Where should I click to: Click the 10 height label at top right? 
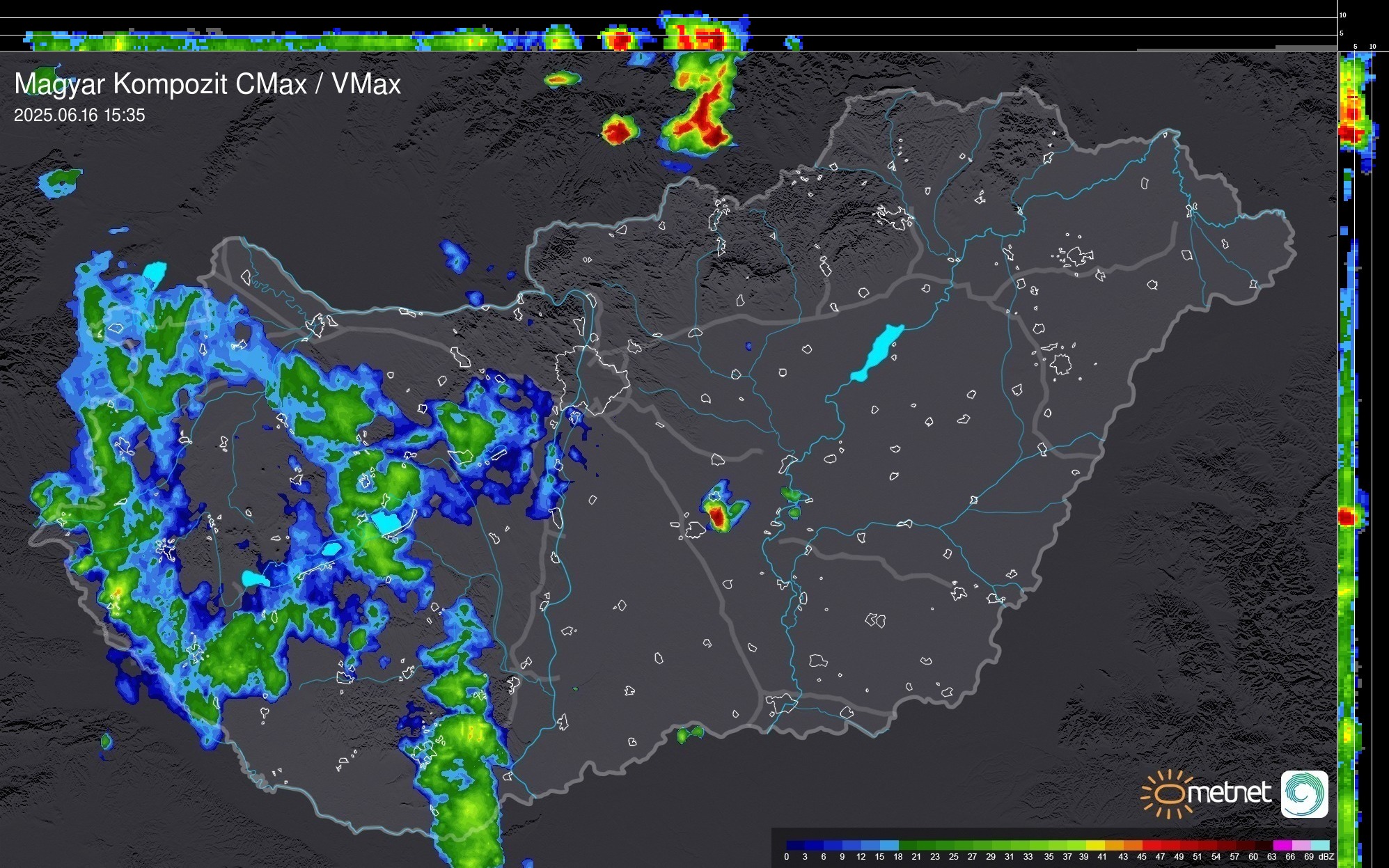[x=1343, y=15]
